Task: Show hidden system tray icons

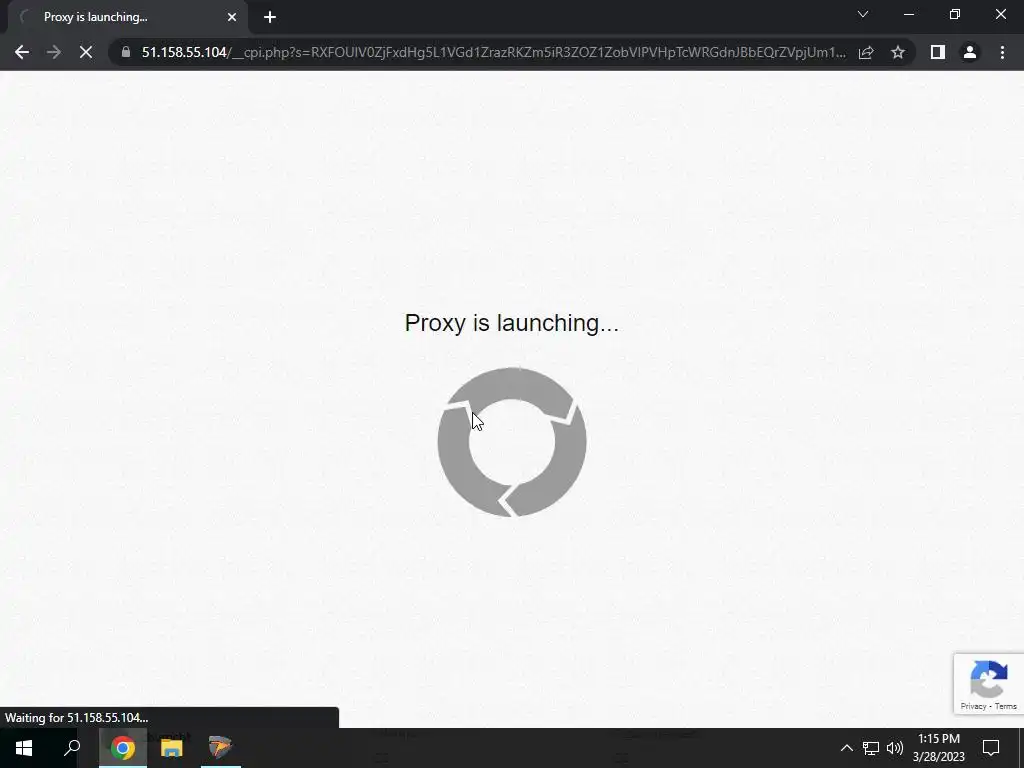Action: tap(846, 748)
